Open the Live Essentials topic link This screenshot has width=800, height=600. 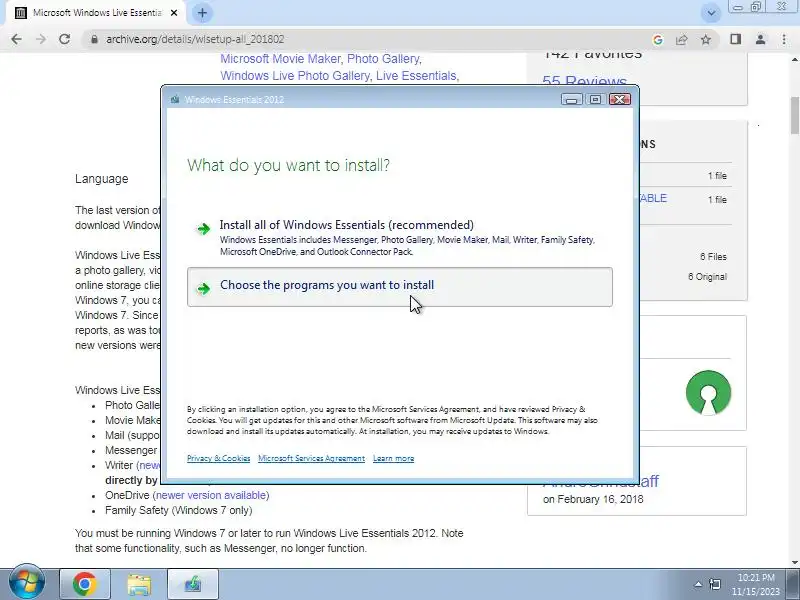416,76
